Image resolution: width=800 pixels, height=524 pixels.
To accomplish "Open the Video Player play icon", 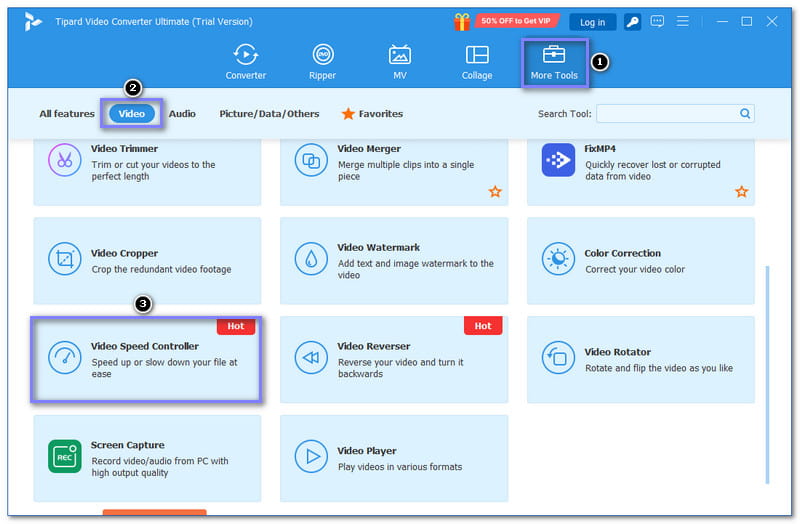I will coord(311,456).
